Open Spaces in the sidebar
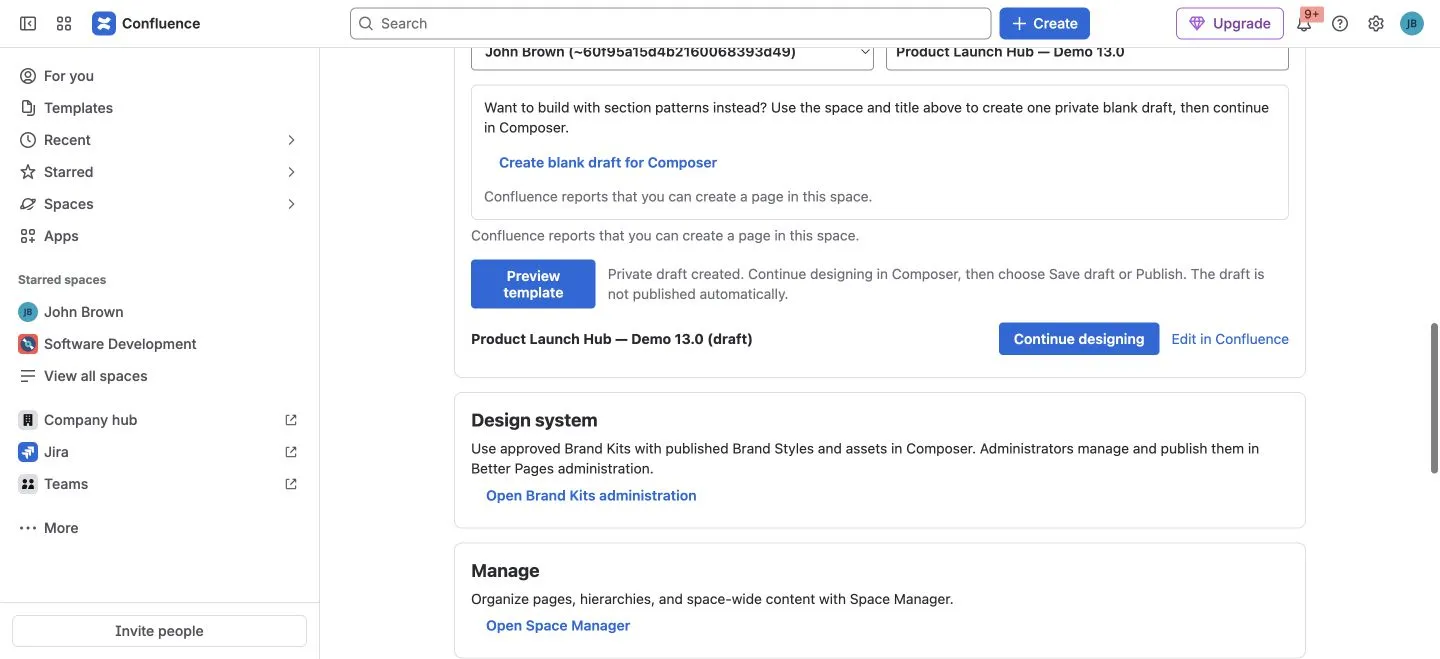The height and width of the screenshot is (659, 1440). click(159, 204)
